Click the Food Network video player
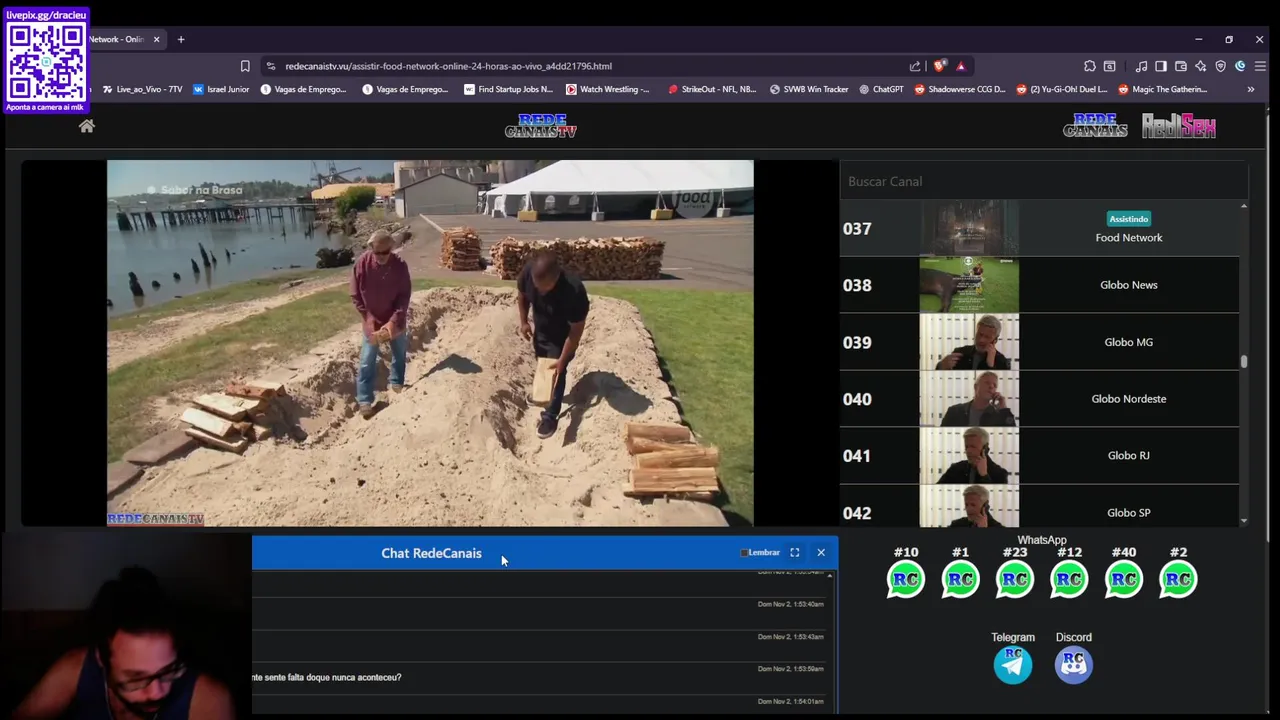Image resolution: width=1280 pixels, height=720 pixels. 430,343
